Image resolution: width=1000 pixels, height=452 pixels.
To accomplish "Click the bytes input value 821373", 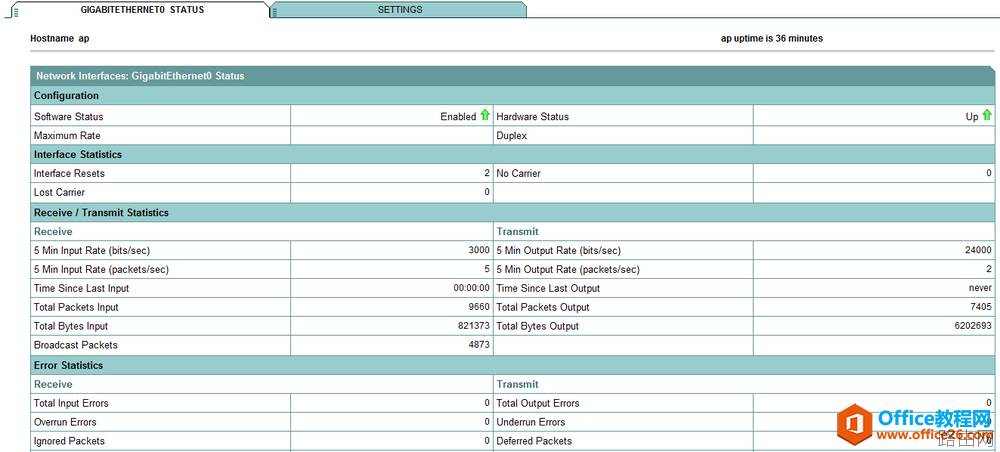I will pos(474,326).
